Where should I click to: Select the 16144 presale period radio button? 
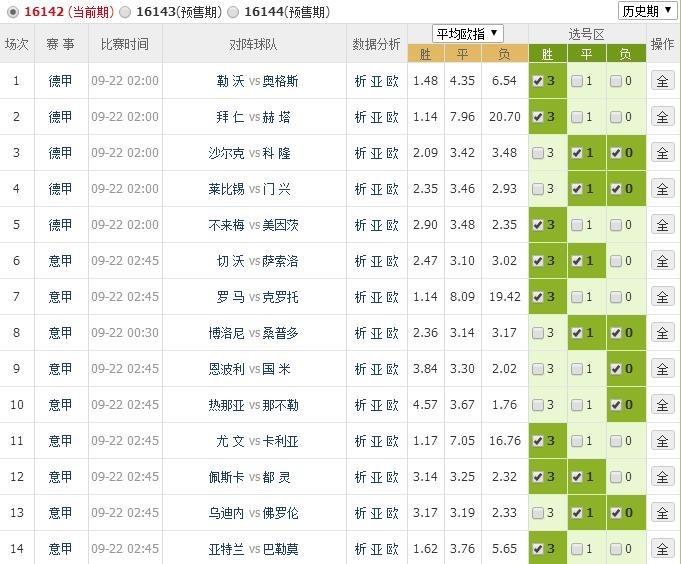coord(233,12)
